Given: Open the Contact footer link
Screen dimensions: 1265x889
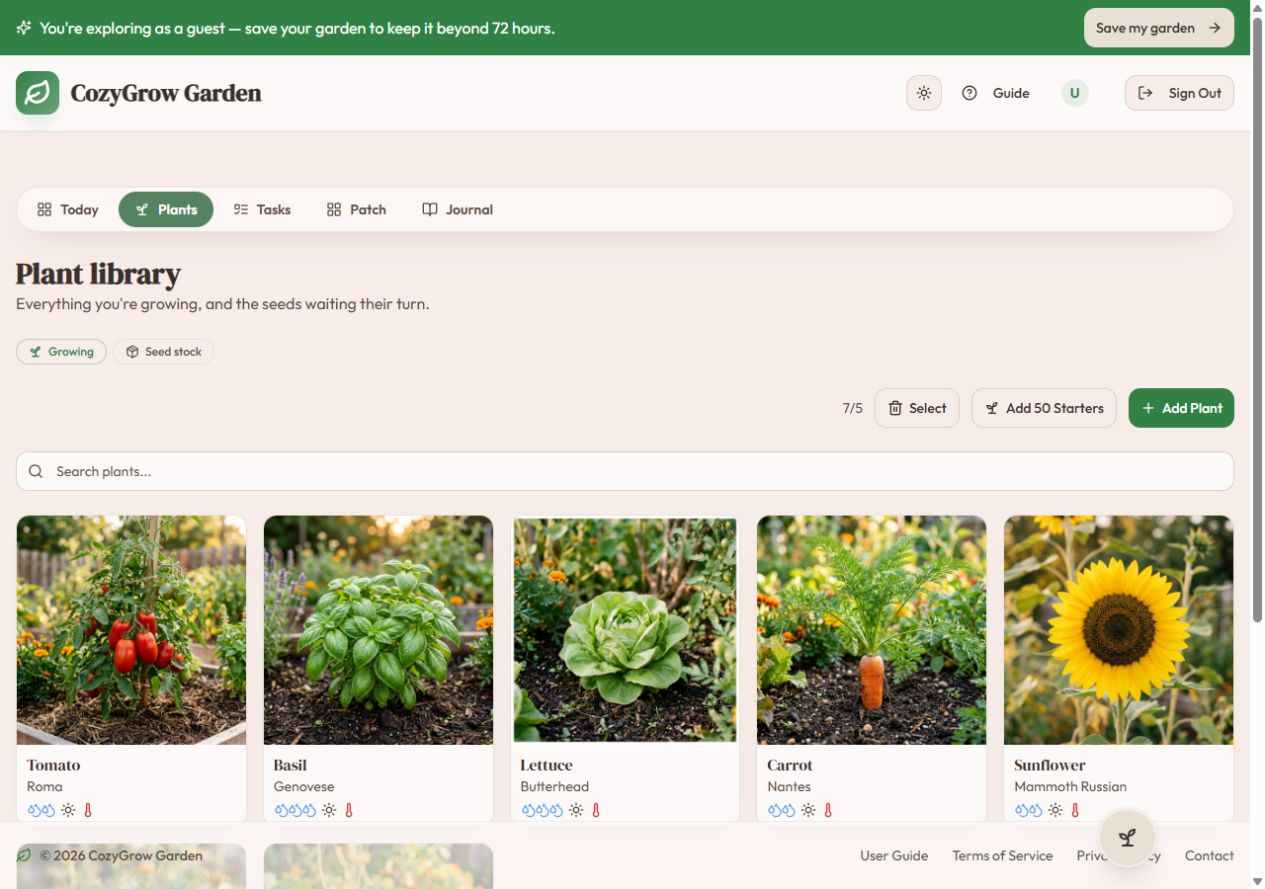Looking at the screenshot, I should (x=1209, y=856).
